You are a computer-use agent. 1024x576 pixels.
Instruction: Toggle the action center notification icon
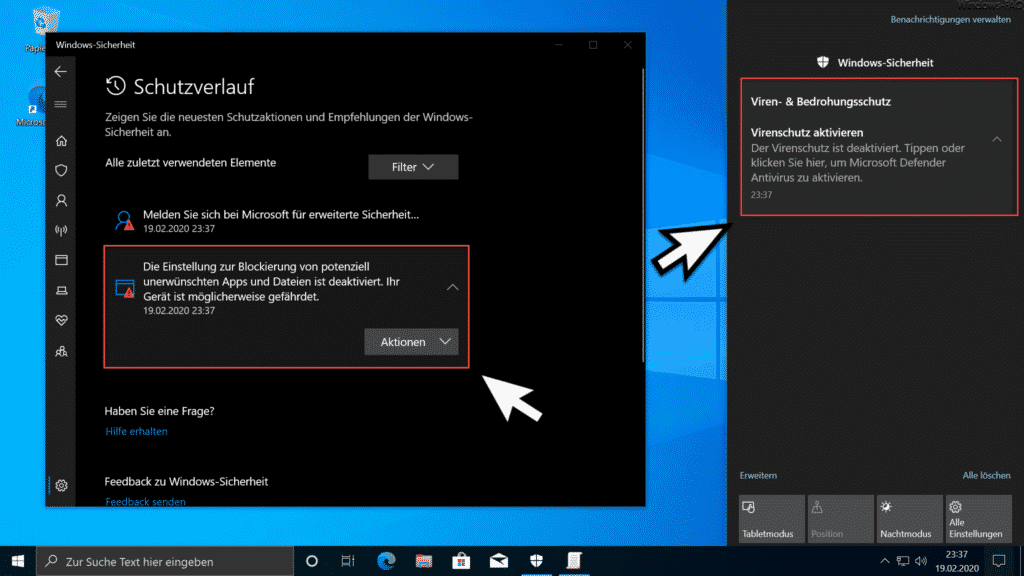point(999,561)
